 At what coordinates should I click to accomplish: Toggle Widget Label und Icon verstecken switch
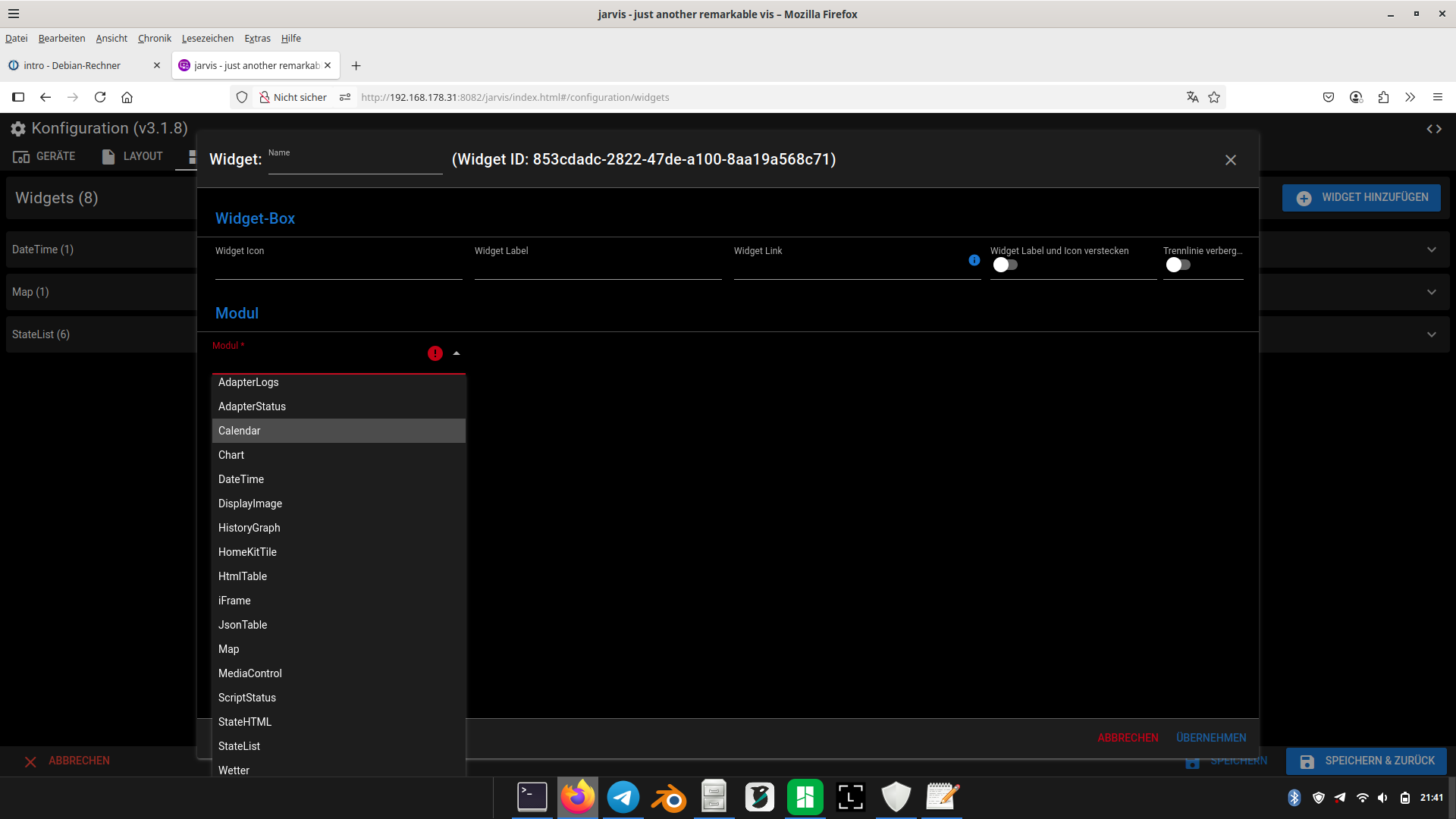(1006, 265)
